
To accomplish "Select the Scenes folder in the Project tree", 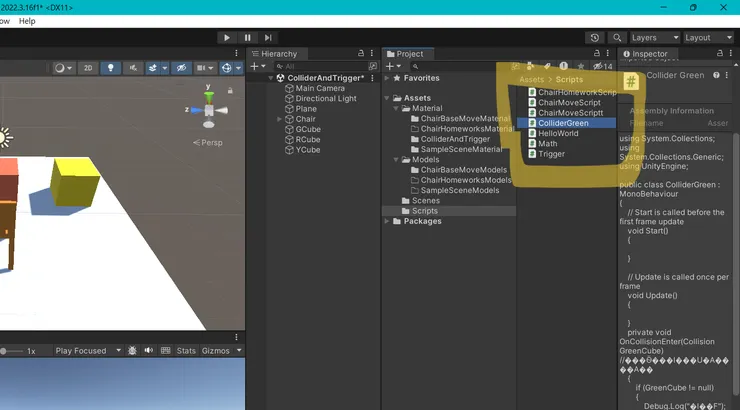I will 426,201.
